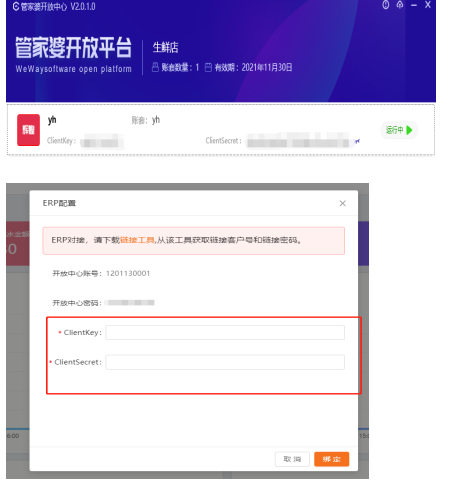Focus the ClientSecret input field
This screenshot has height=487, width=450.
tap(225, 362)
